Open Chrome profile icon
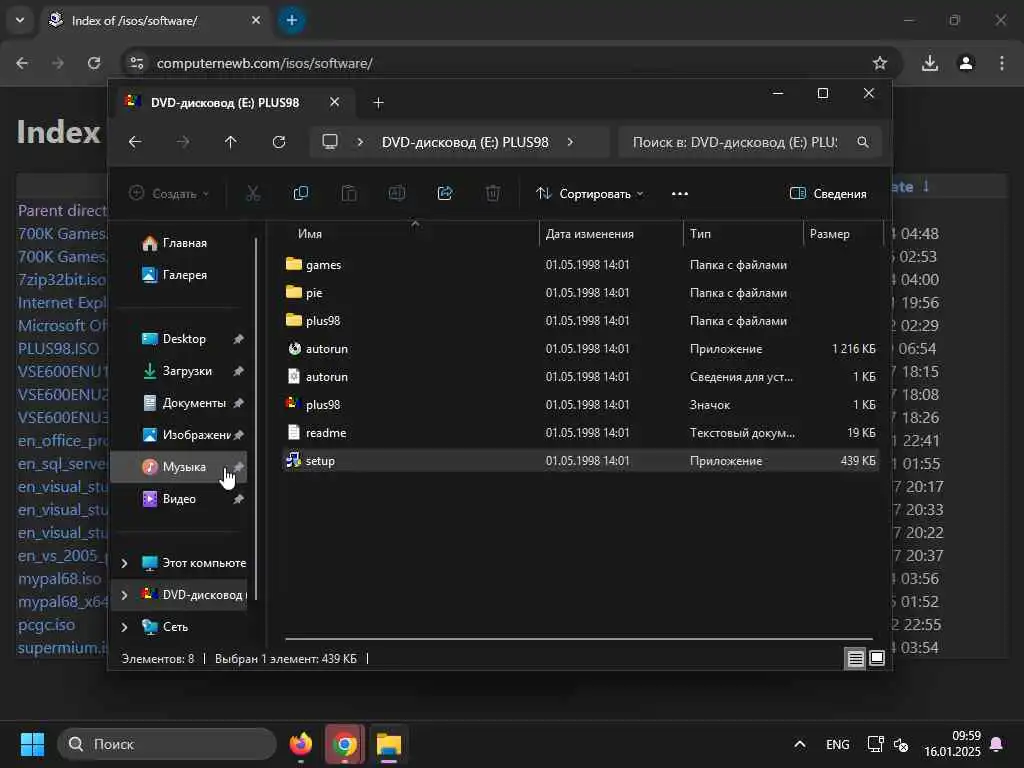1024x768 pixels. (966, 63)
